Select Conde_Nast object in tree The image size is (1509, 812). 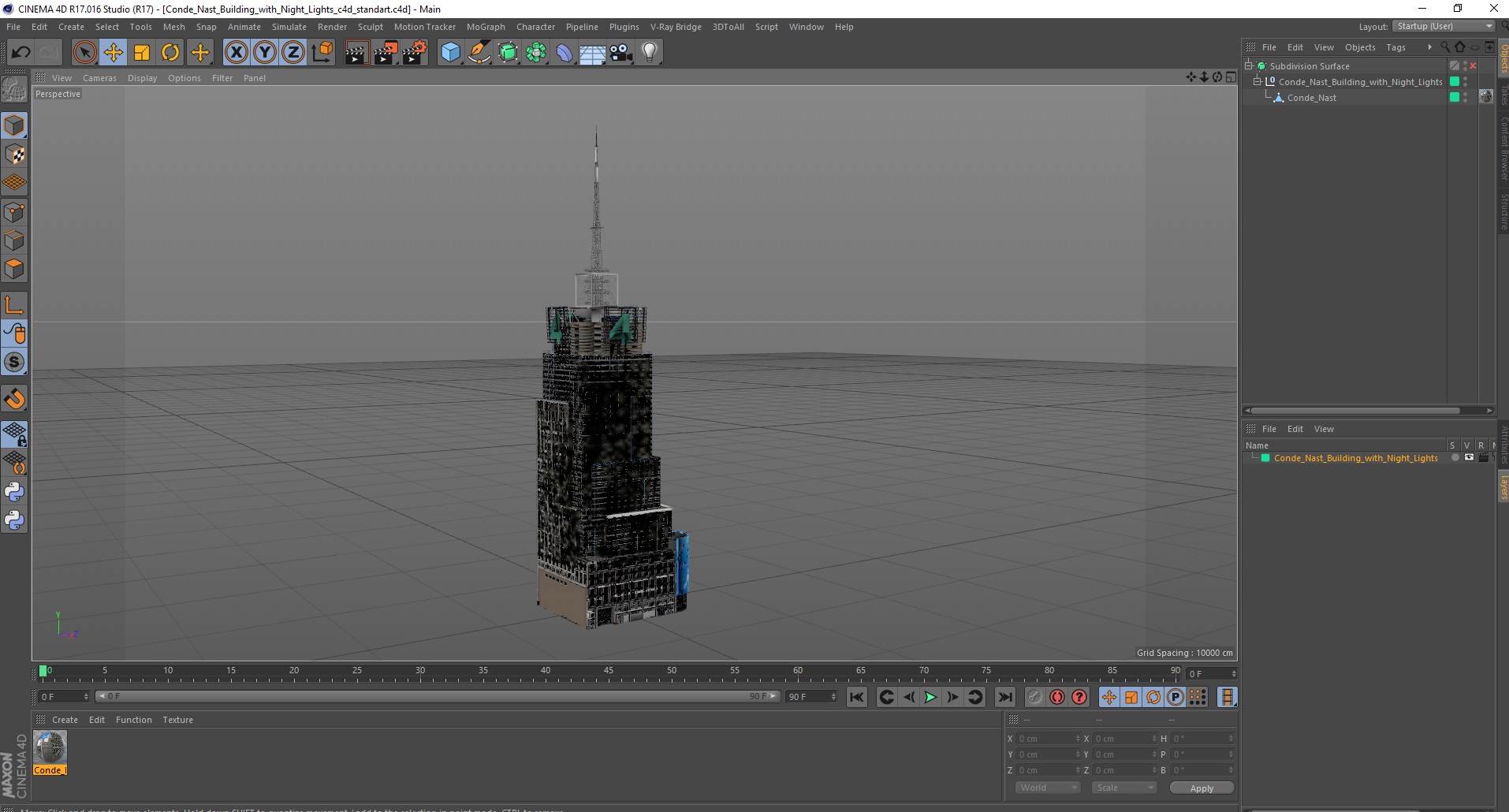tap(1311, 98)
